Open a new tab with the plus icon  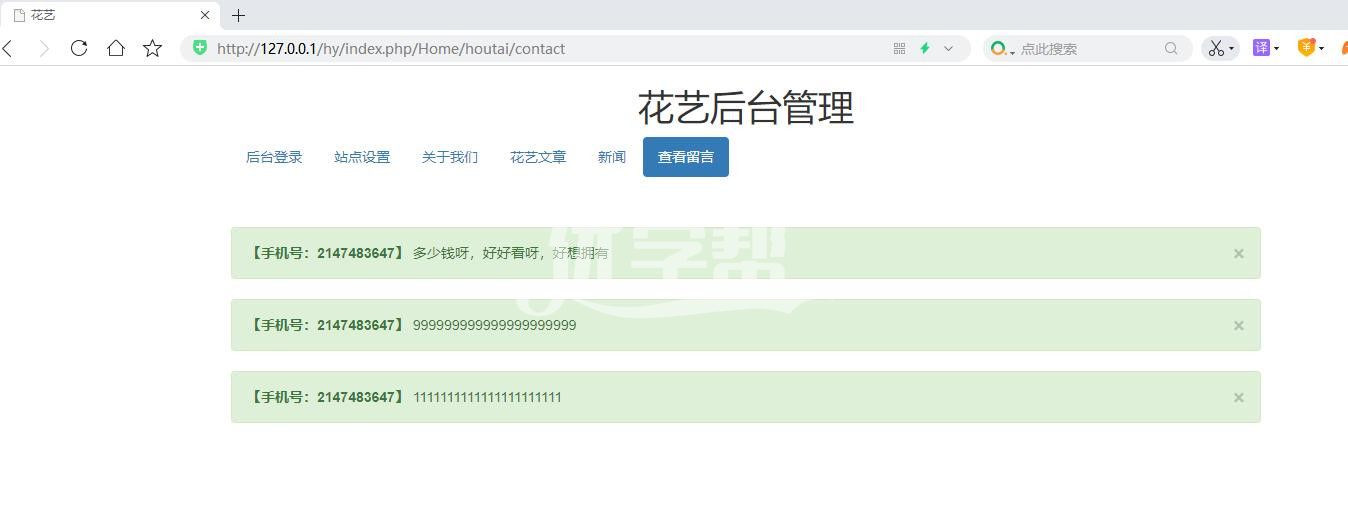click(238, 15)
